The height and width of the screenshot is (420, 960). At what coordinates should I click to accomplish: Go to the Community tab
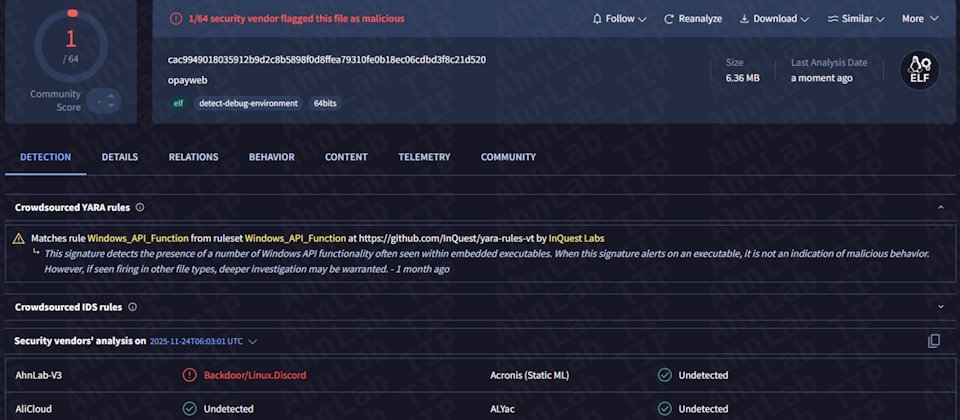point(508,157)
